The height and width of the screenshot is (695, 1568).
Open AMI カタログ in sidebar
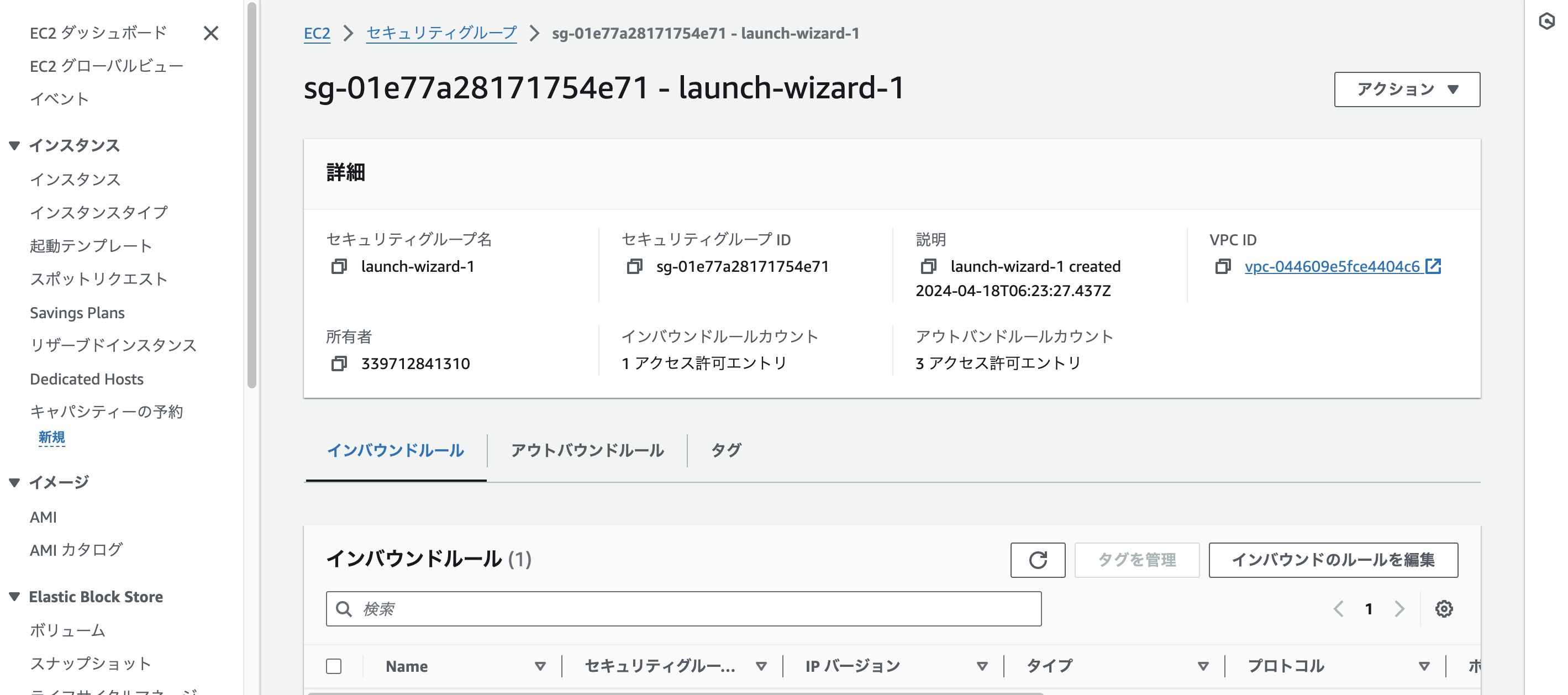pos(76,550)
